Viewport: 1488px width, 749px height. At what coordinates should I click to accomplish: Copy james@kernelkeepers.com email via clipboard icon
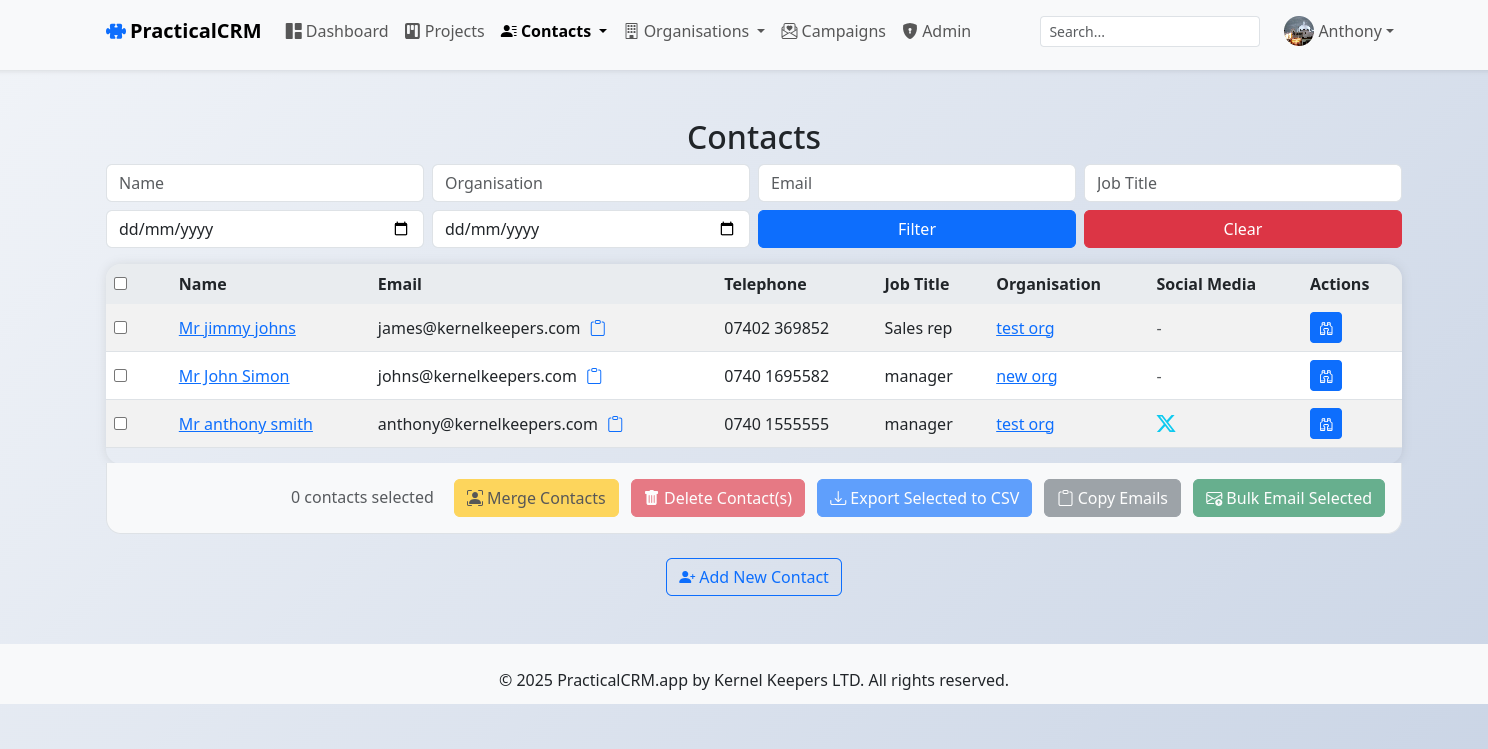tap(598, 328)
